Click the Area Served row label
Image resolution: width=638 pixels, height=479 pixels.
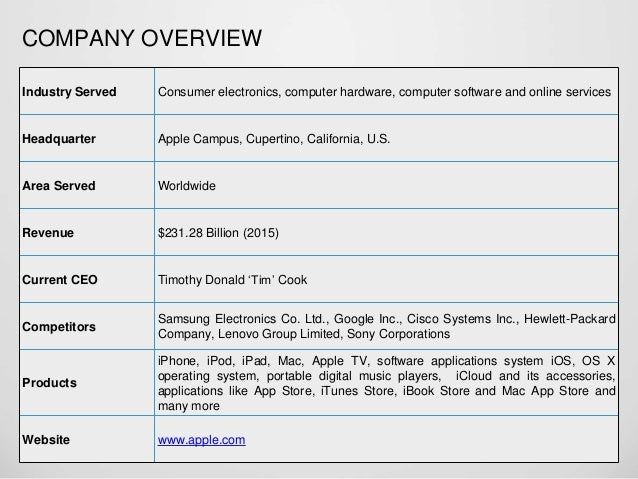(x=59, y=186)
